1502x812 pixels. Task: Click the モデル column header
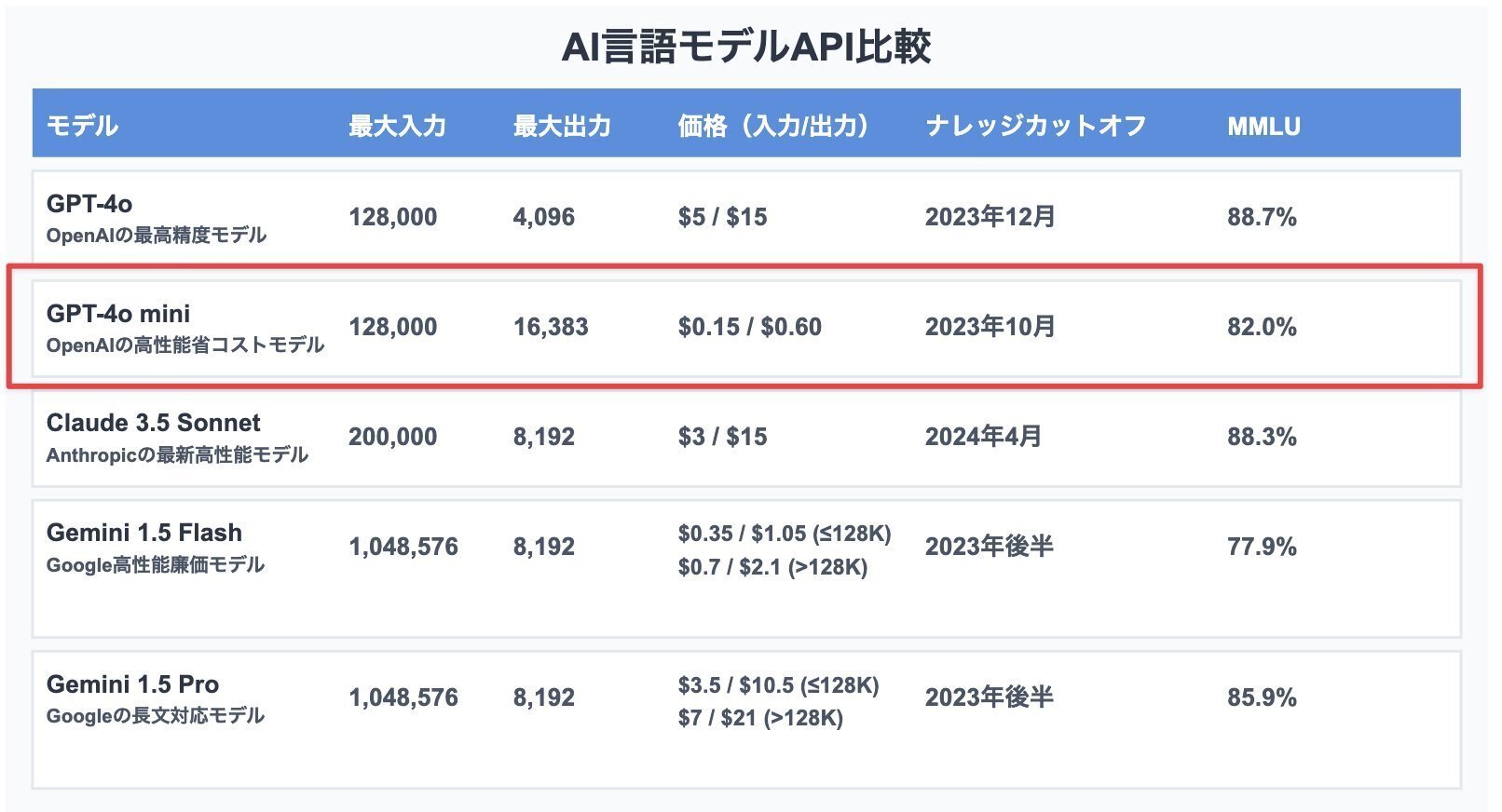tap(82, 126)
